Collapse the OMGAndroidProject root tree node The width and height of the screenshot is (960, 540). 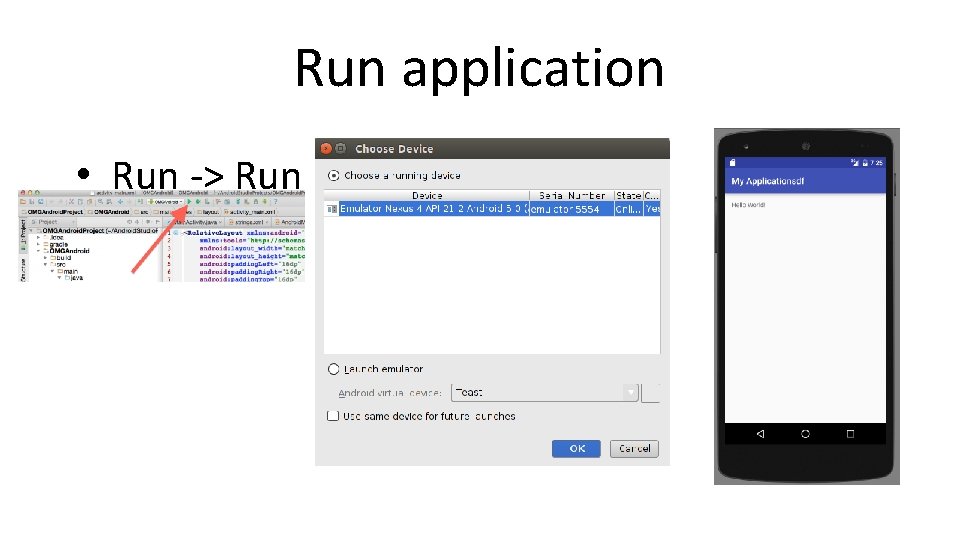(31, 231)
